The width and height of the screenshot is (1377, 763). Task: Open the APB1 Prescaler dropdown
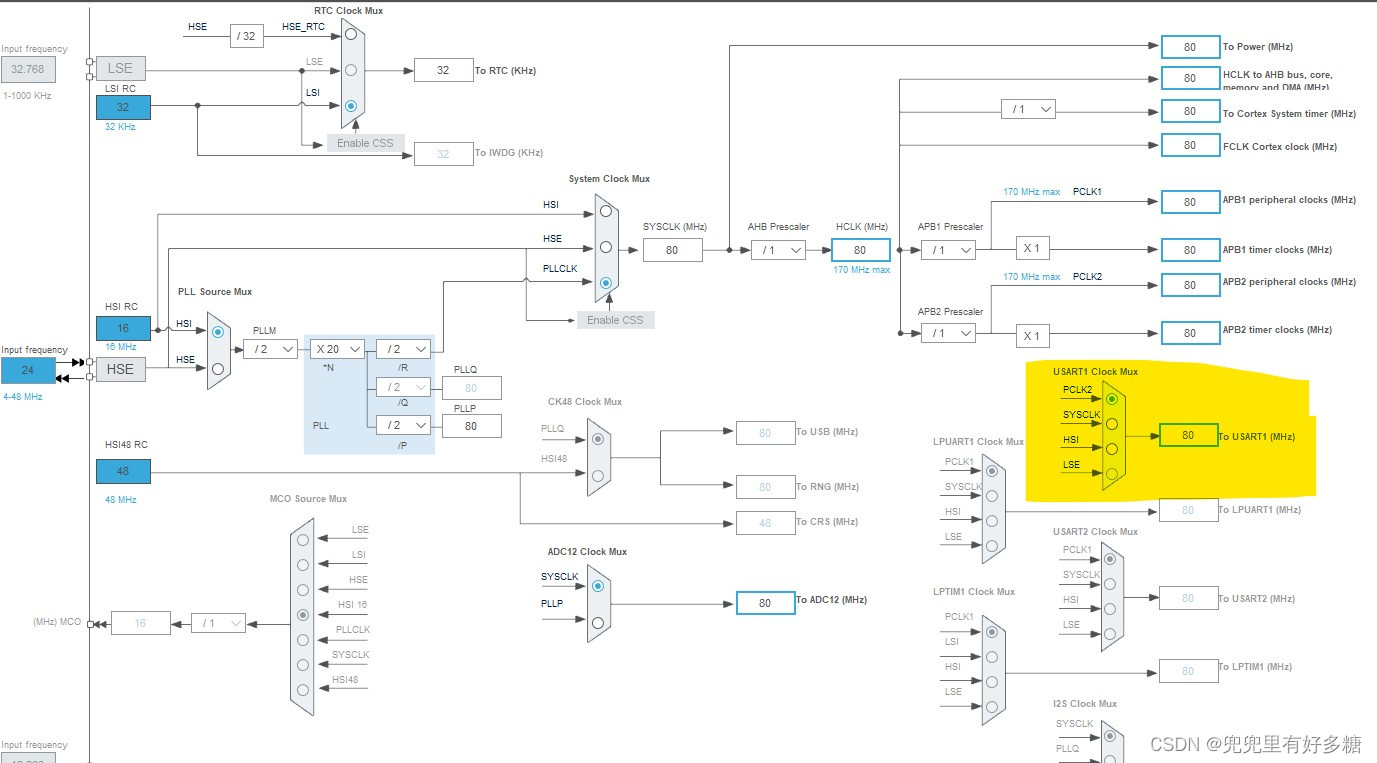pos(948,250)
